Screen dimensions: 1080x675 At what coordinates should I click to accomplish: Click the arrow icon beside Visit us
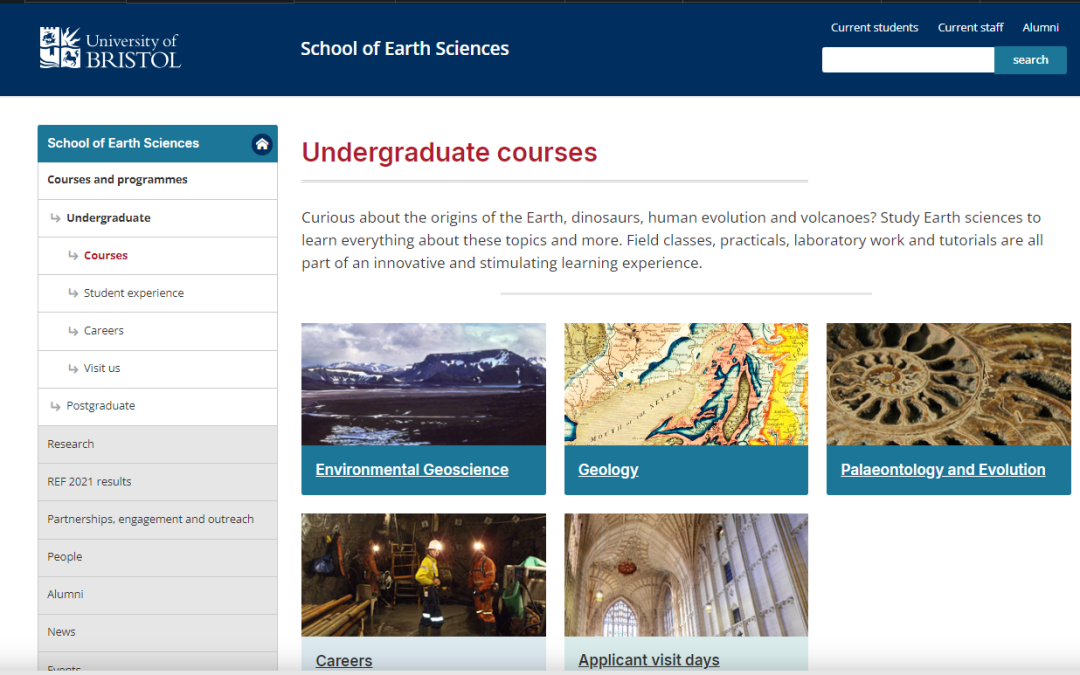pyautogui.click(x=73, y=368)
